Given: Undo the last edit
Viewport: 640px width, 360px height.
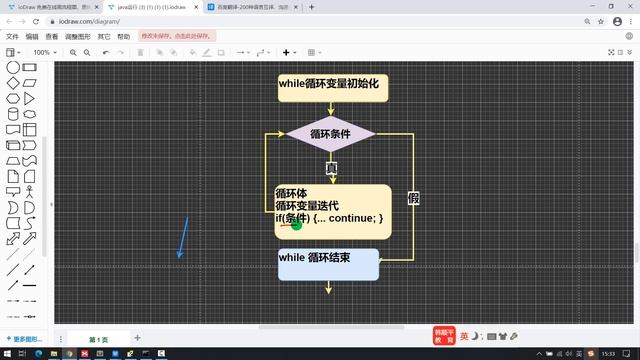Looking at the screenshot, I should tap(106, 53).
